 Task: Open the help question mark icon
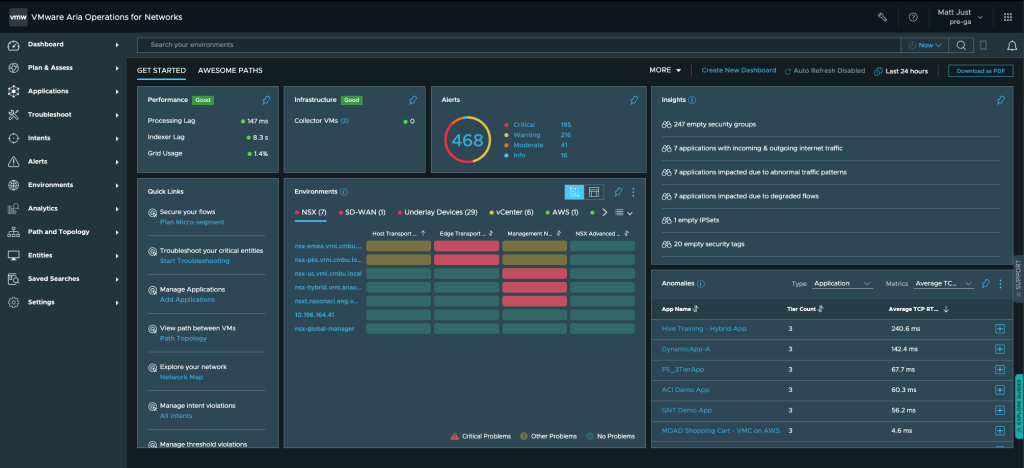(913, 17)
